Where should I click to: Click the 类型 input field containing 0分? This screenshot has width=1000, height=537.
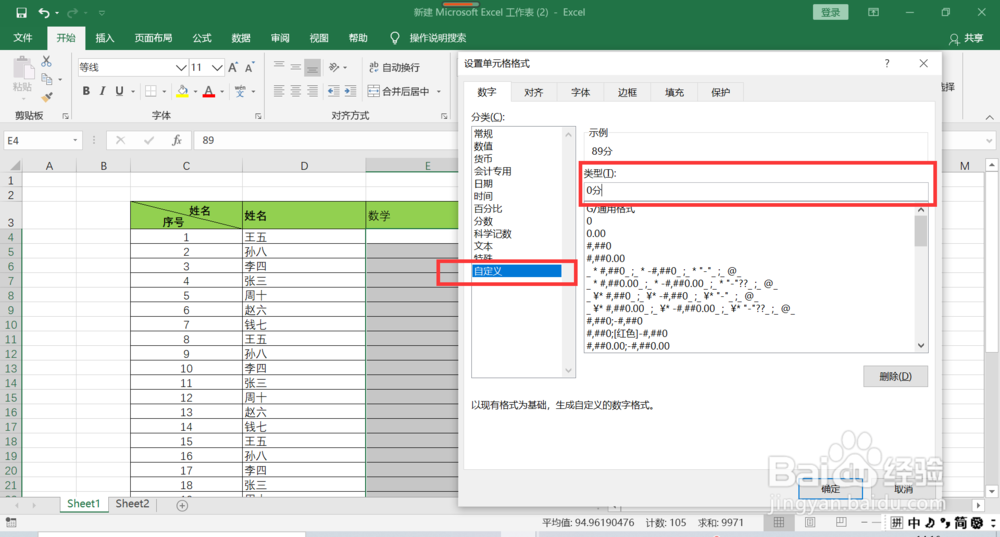click(x=756, y=190)
